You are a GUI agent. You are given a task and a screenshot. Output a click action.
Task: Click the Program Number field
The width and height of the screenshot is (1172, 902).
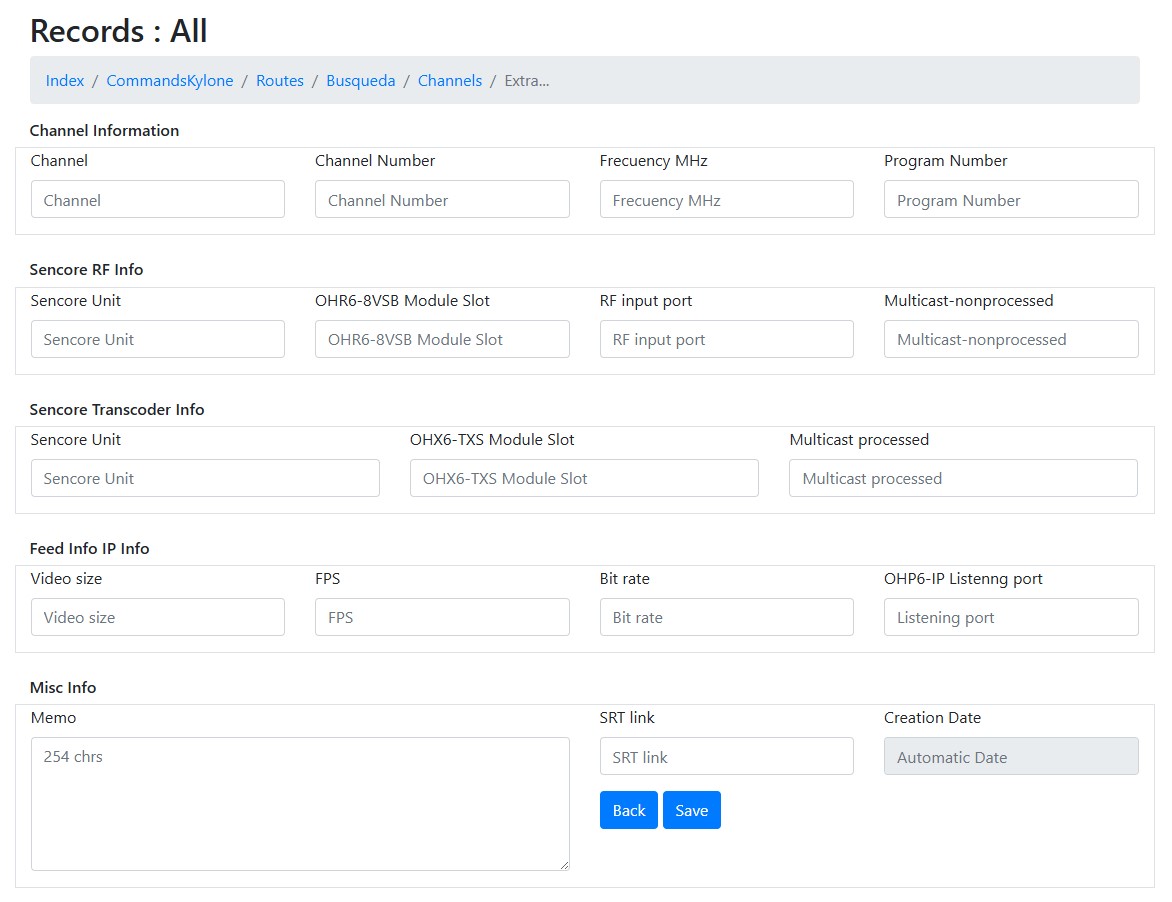[1011, 200]
